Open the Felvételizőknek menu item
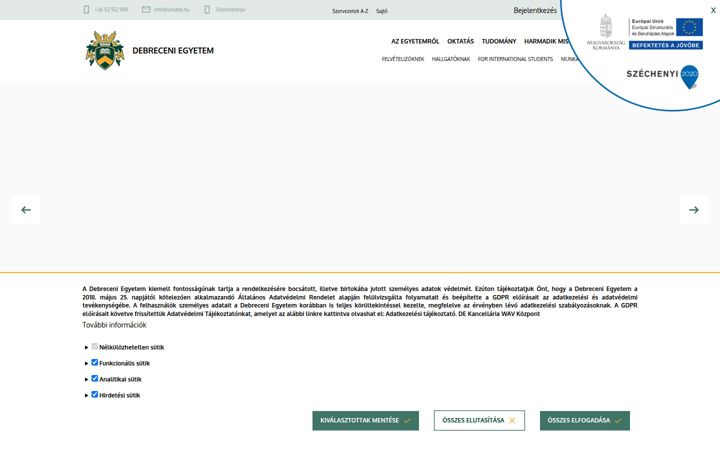The width and height of the screenshot is (720, 450). (403, 59)
